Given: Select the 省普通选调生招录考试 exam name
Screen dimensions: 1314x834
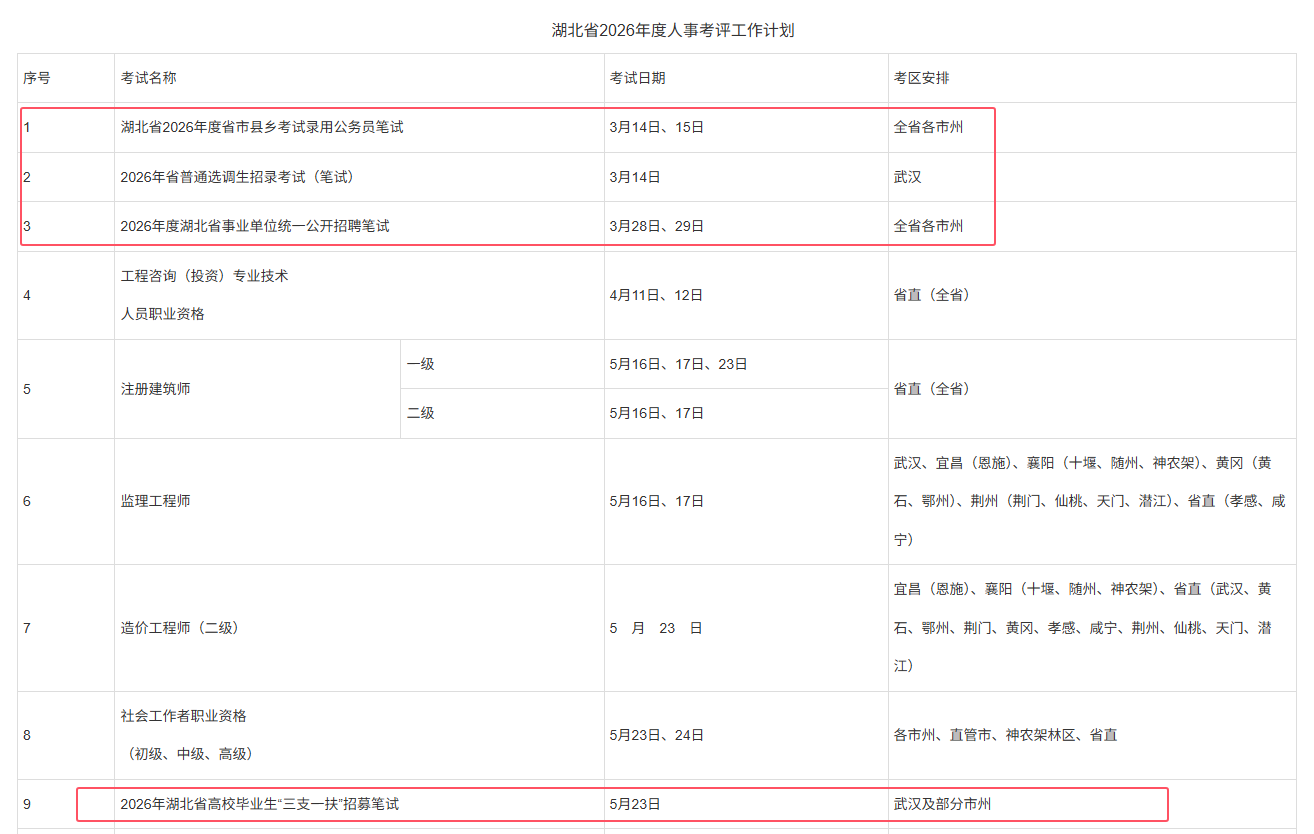Looking at the screenshot, I should coord(237,177).
